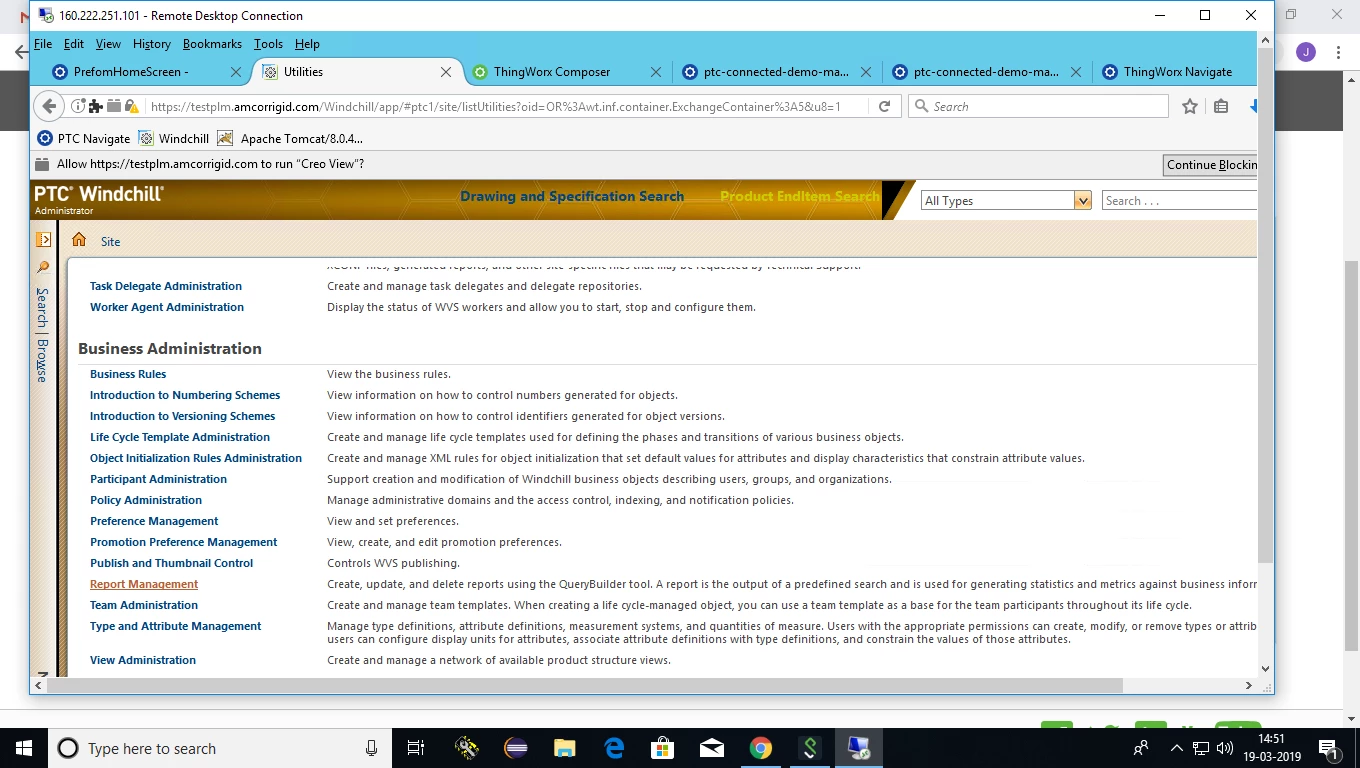1360x768 pixels.
Task: Open Mail app from the taskbar
Action: click(712, 748)
